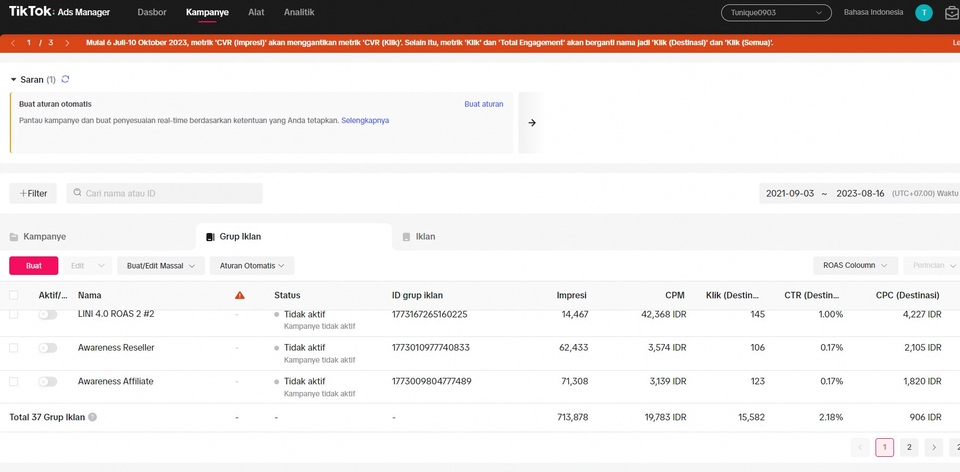Click the total impressions value 713,878

click(x=572, y=417)
